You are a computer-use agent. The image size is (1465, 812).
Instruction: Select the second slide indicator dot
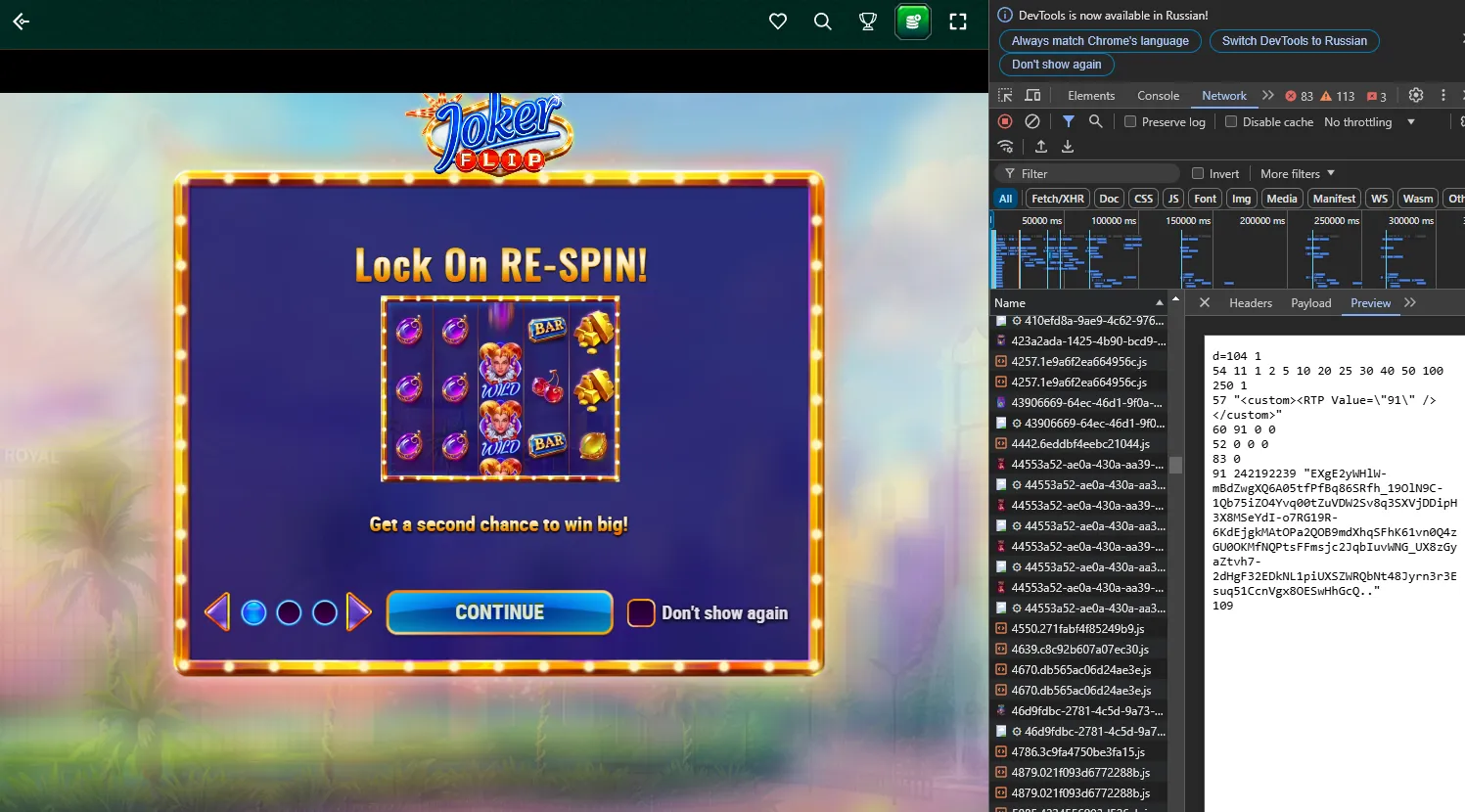(289, 612)
